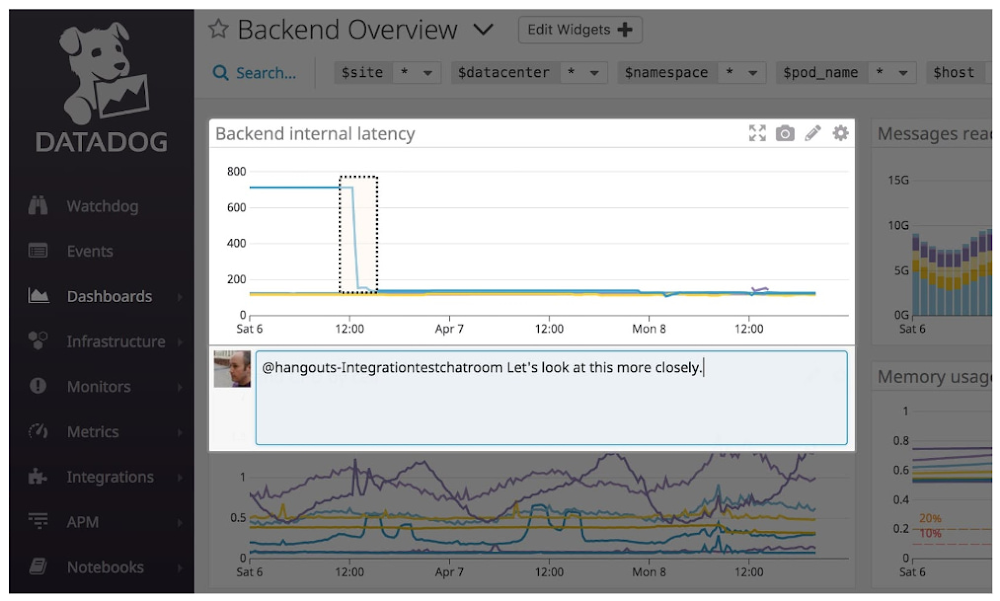Click the Monitors alert icon
This screenshot has height=601, width=1000.
click(38, 387)
